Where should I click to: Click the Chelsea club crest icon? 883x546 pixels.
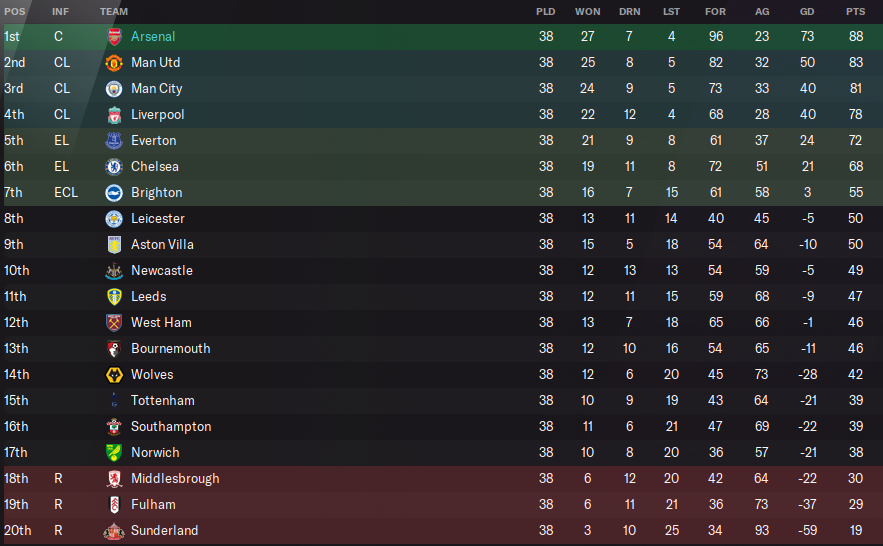[x=114, y=167]
